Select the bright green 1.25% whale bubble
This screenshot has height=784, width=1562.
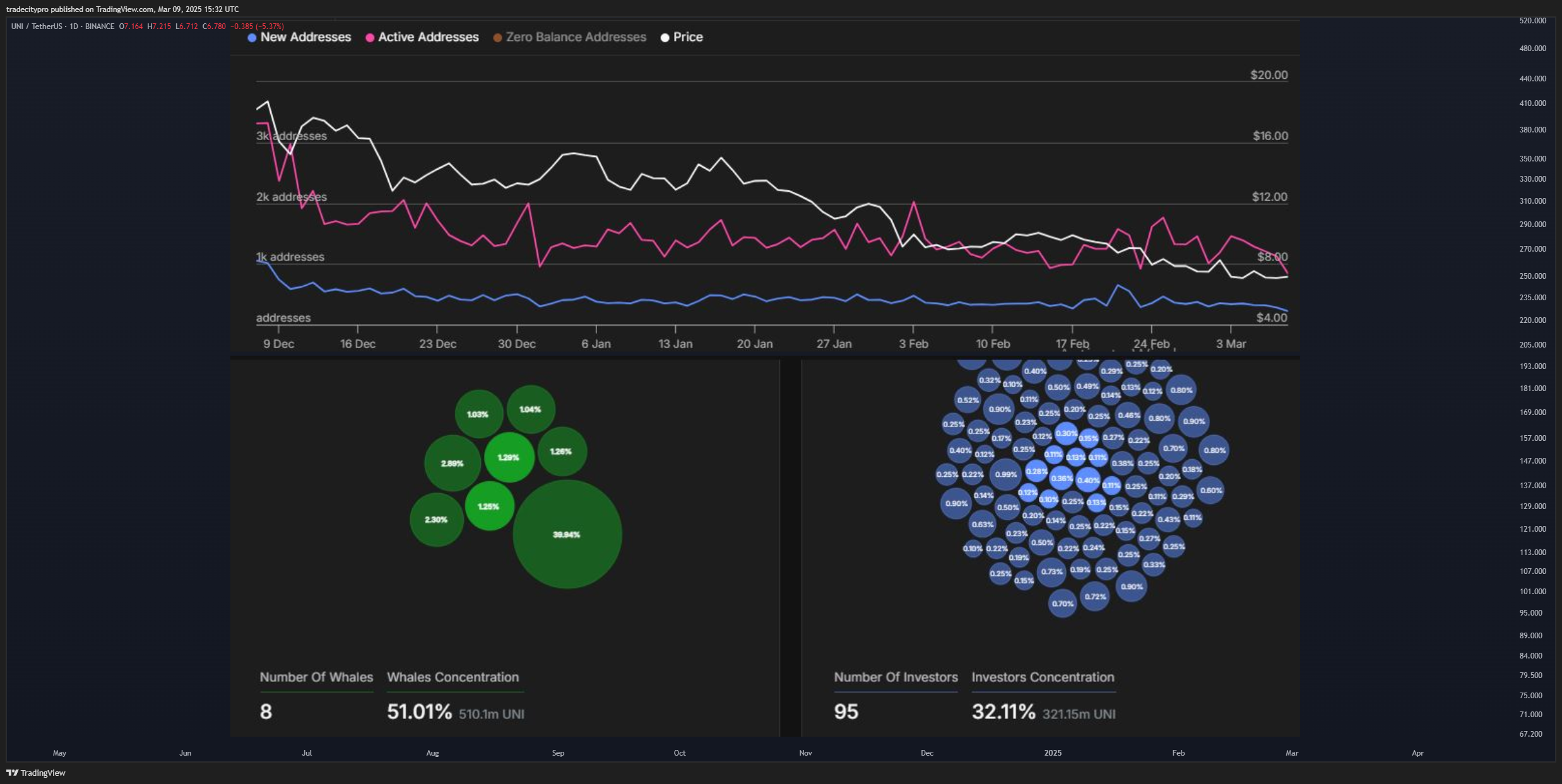tap(489, 506)
